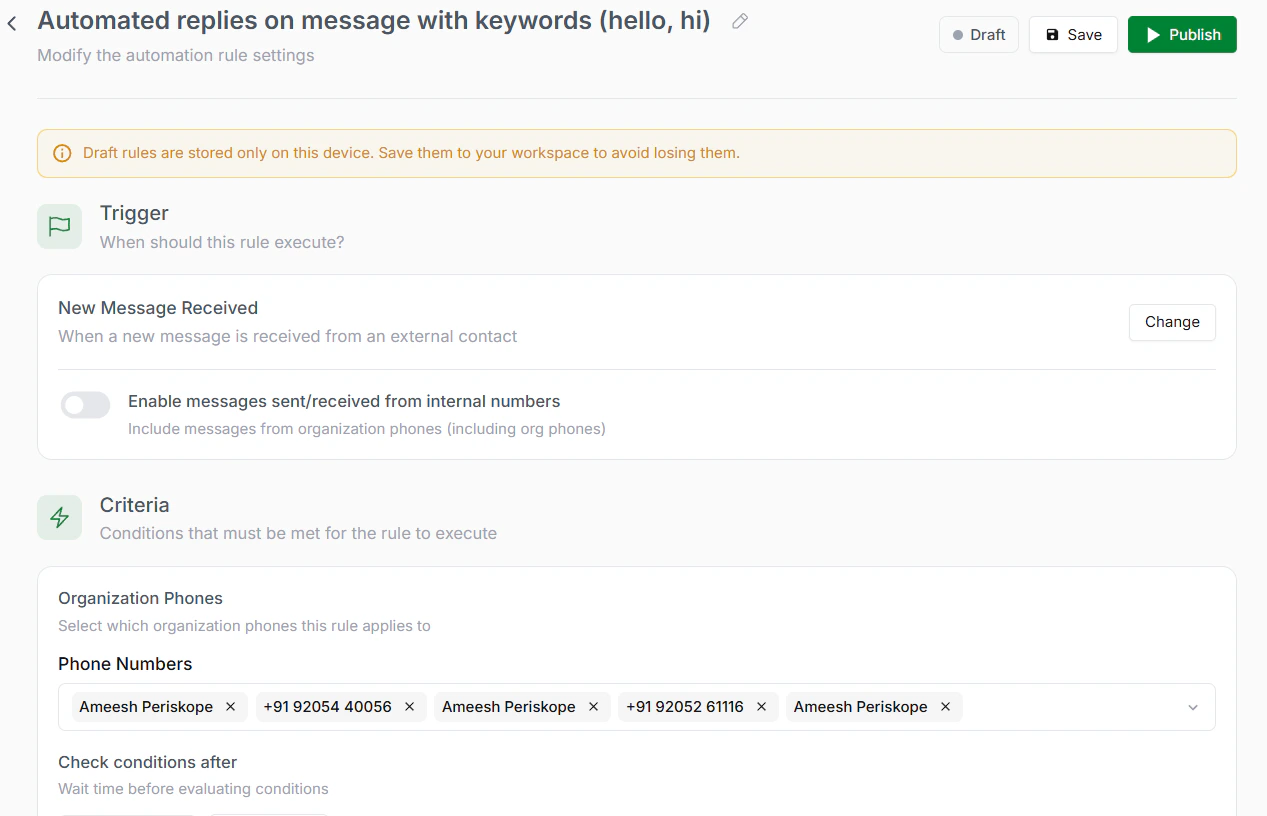Image resolution: width=1267 pixels, height=816 pixels.
Task: Click the pencil icon to rename the rule
Action: point(739,21)
